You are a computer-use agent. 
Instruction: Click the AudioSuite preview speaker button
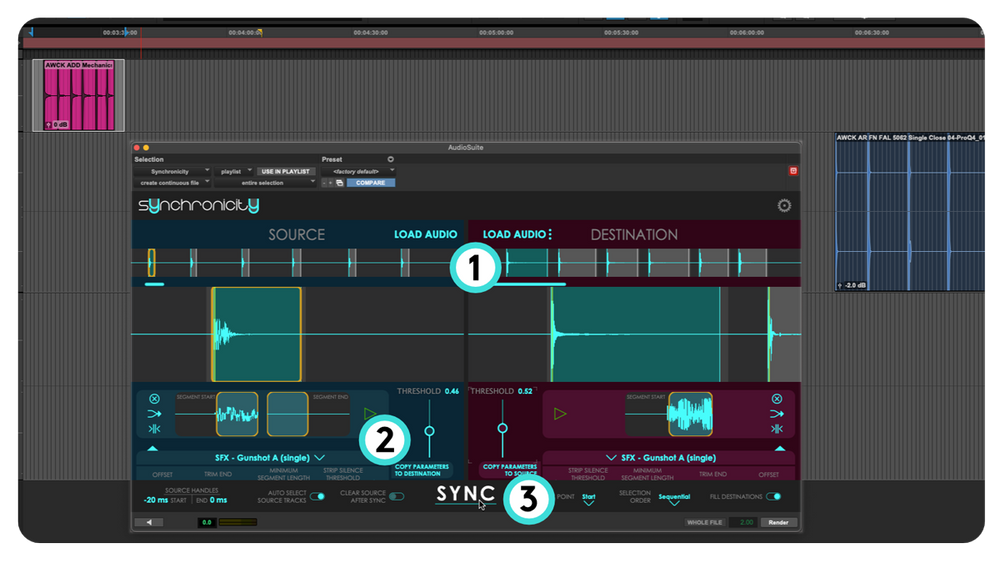tap(149, 522)
